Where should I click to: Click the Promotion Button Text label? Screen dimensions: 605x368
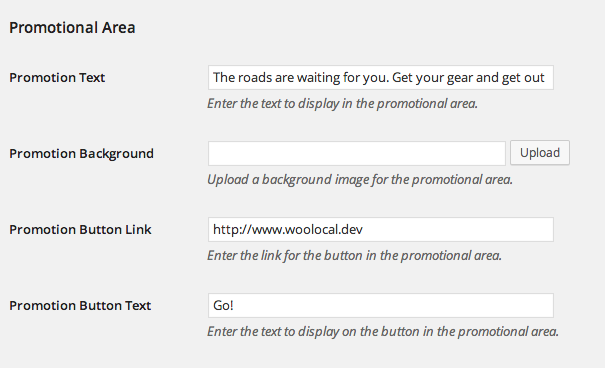[x=80, y=306]
